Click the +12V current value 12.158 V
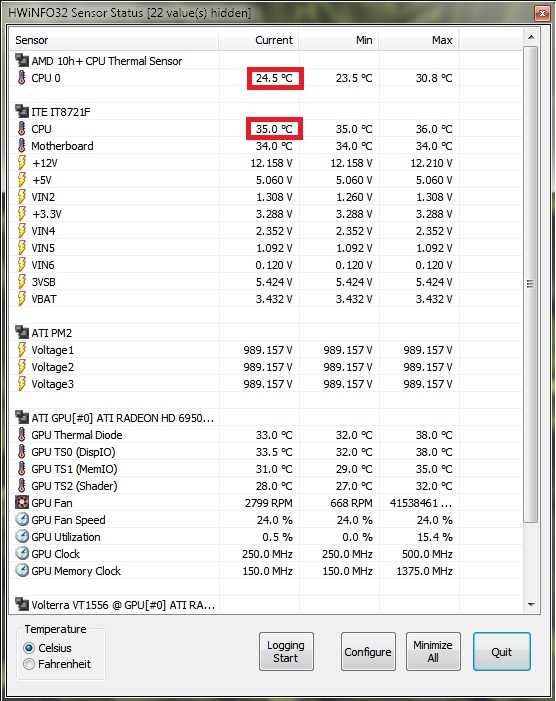This screenshot has width=556, height=701. [x=271, y=163]
